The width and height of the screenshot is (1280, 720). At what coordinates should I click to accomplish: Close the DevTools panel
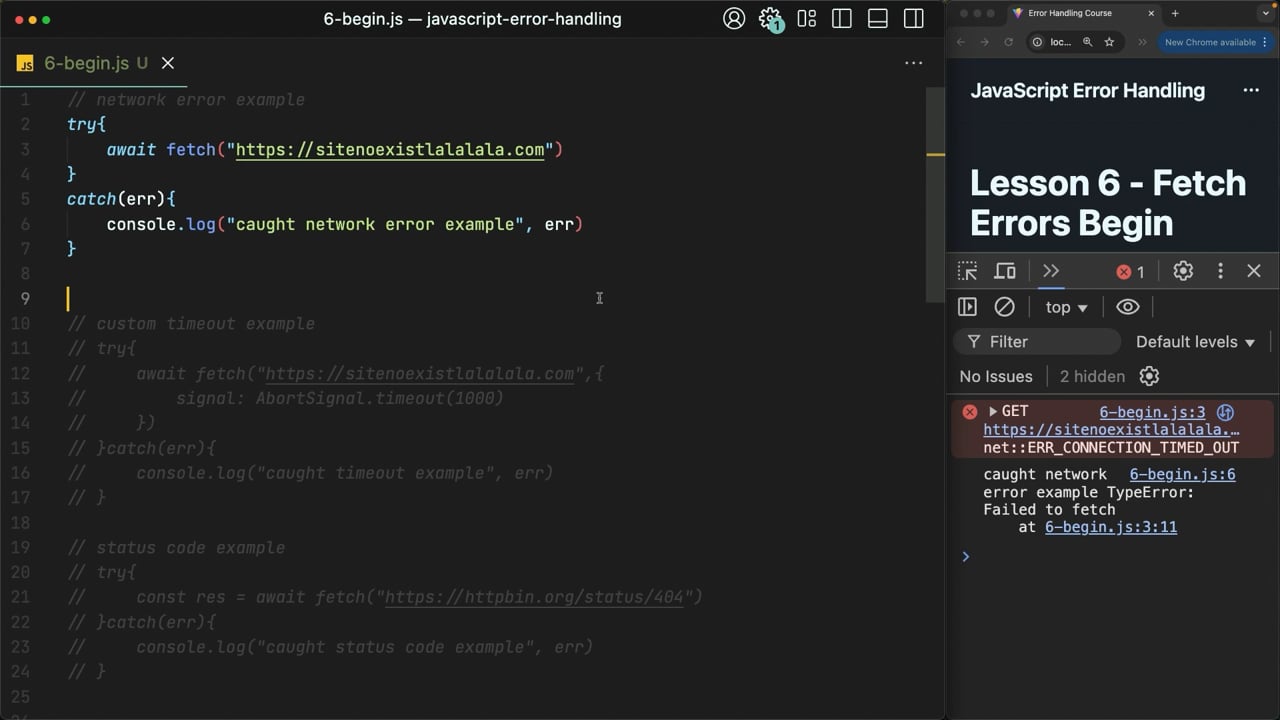click(1254, 271)
